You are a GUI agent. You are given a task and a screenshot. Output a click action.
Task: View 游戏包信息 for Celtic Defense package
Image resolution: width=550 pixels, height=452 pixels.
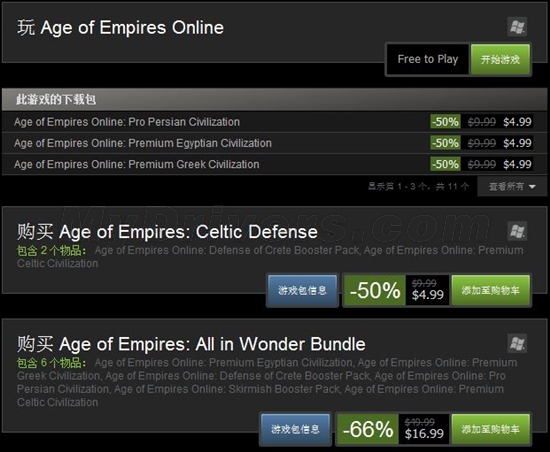click(302, 290)
